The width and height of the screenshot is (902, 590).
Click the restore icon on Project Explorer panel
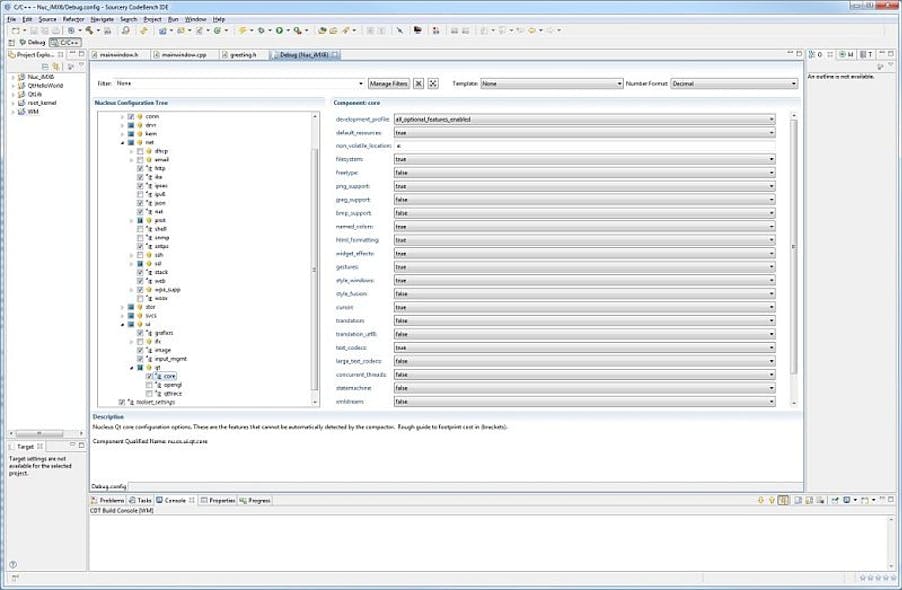pos(80,55)
